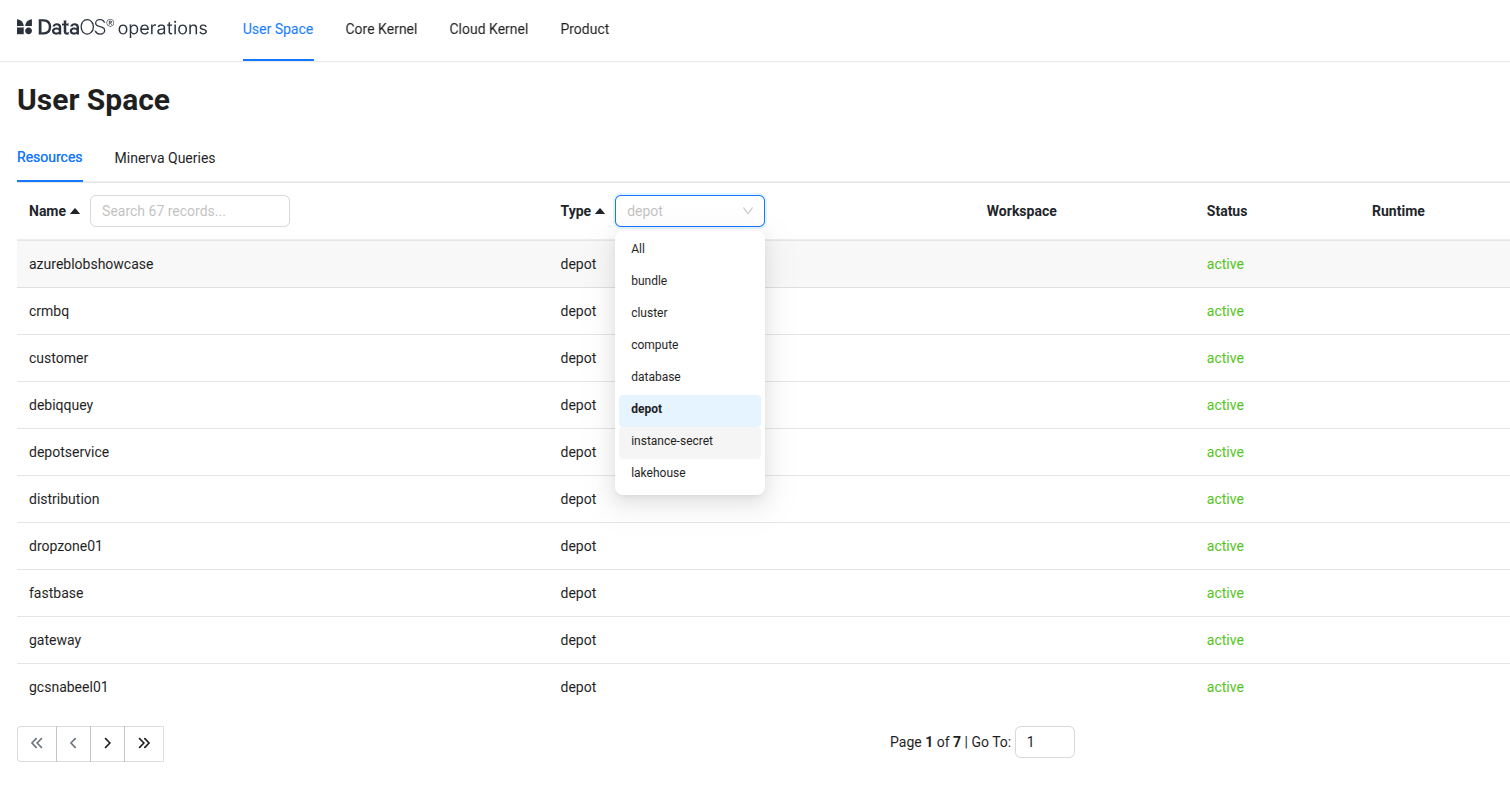Image resolution: width=1510 pixels, height=812 pixels.
Task: Click the DataOS operations logo
Action: click(112, 28)
